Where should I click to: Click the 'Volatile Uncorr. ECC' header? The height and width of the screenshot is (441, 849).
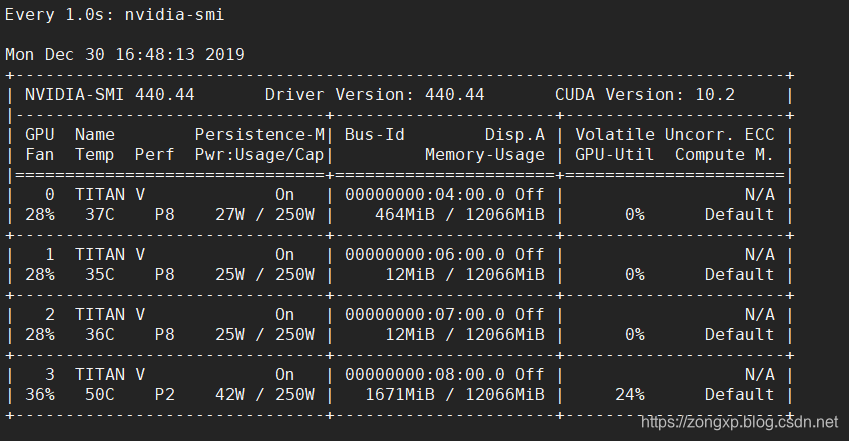tap(675, 135)
